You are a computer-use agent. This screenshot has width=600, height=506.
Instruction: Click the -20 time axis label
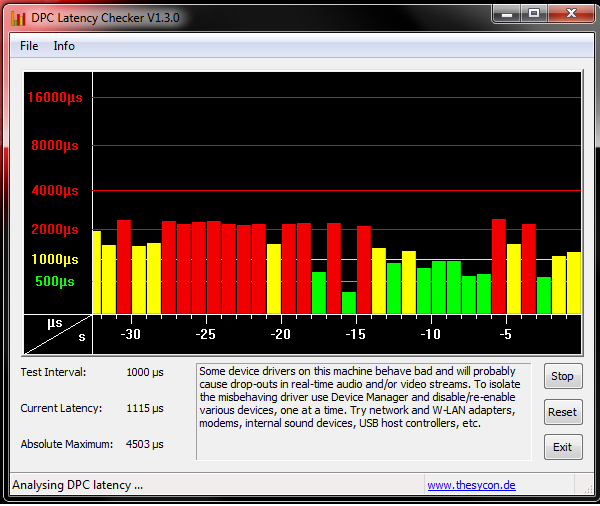[x=280, y=335]
